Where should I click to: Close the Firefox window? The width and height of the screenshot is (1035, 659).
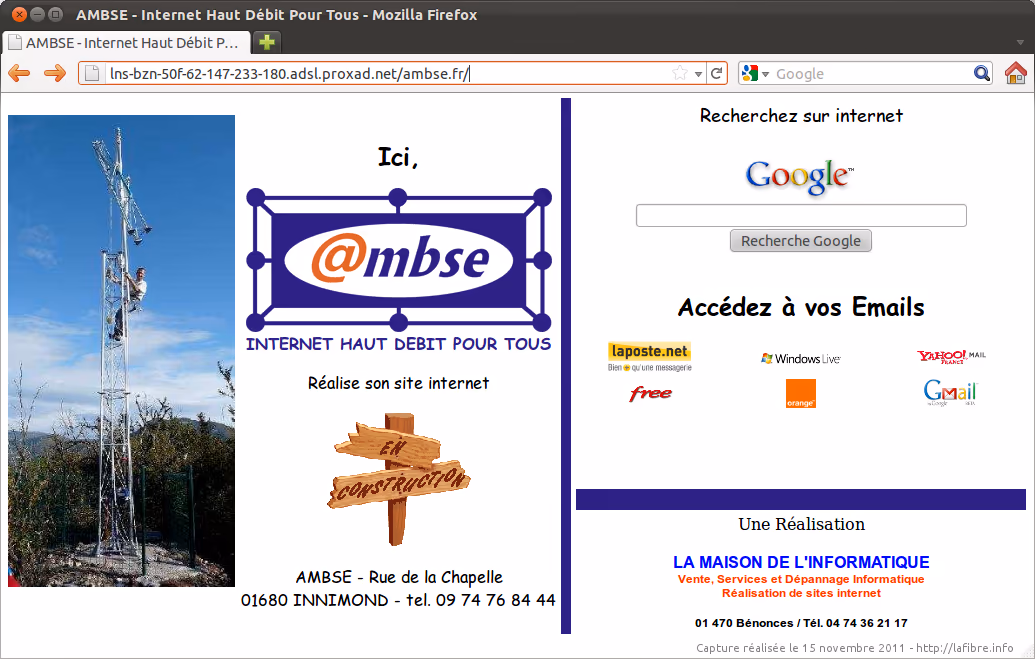point(19,14)
